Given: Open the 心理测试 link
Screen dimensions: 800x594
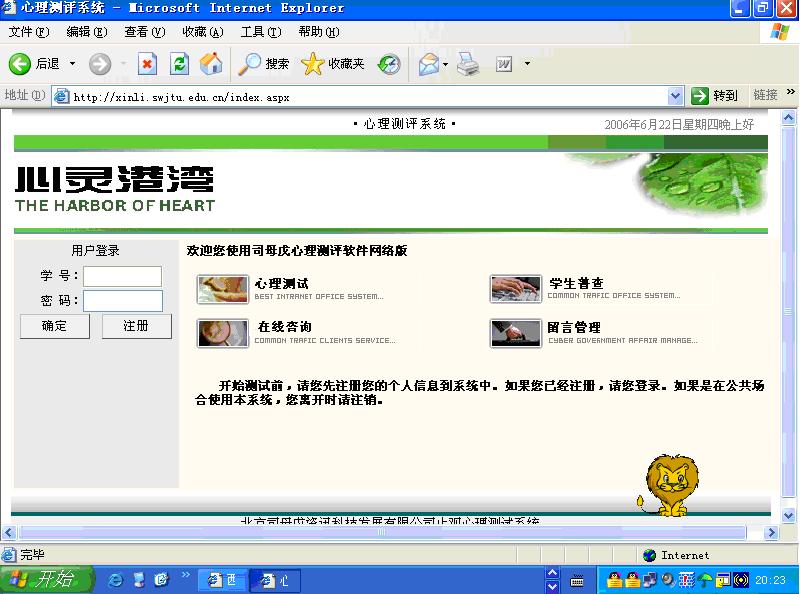Looking at the screenshot, I should coord(281,284).
